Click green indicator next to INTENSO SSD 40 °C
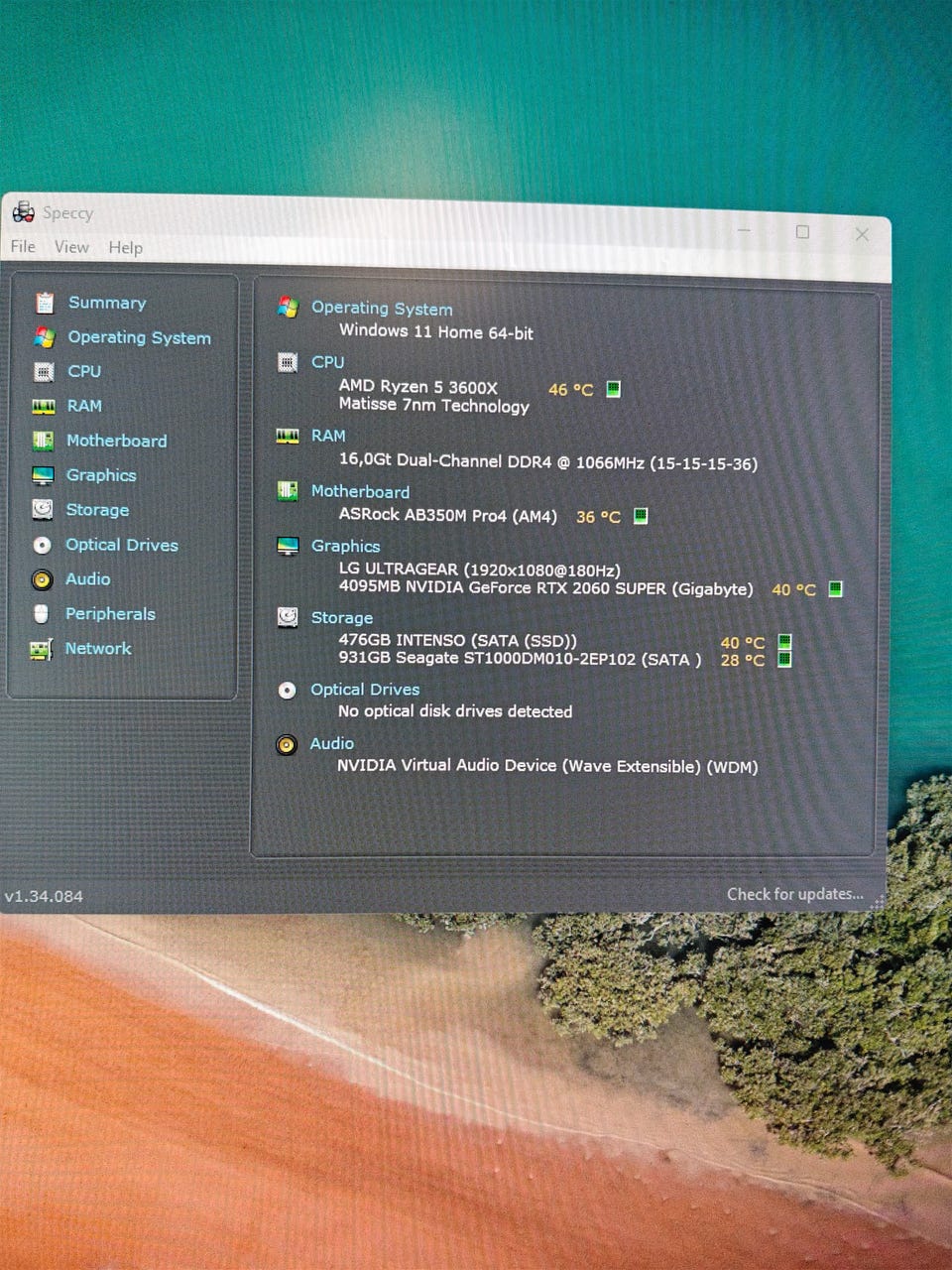This screenshot has height=1270, width=952. pyautogui.click(x=784, y=642)
